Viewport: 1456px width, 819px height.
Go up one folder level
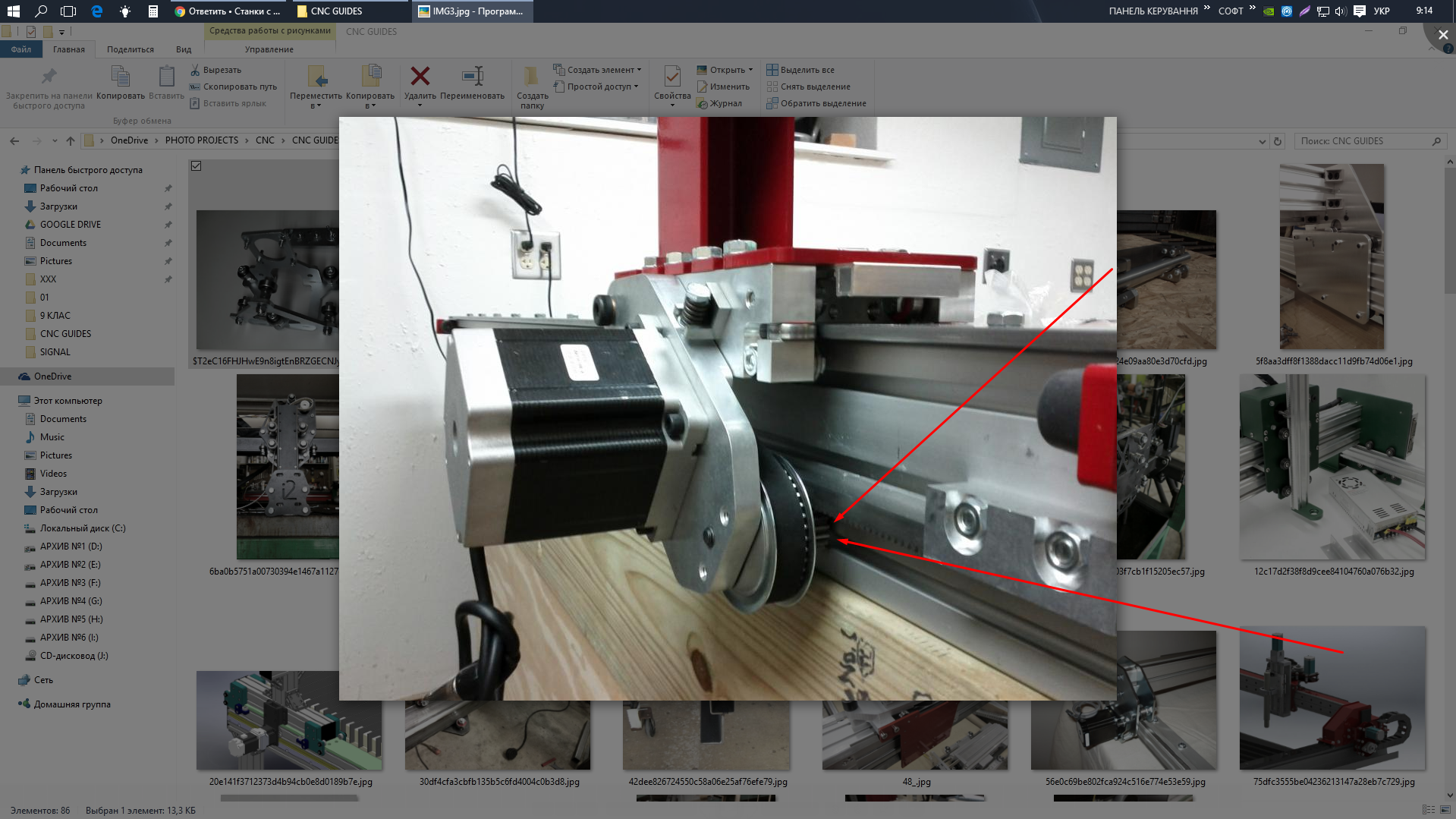tap(71, 140)
